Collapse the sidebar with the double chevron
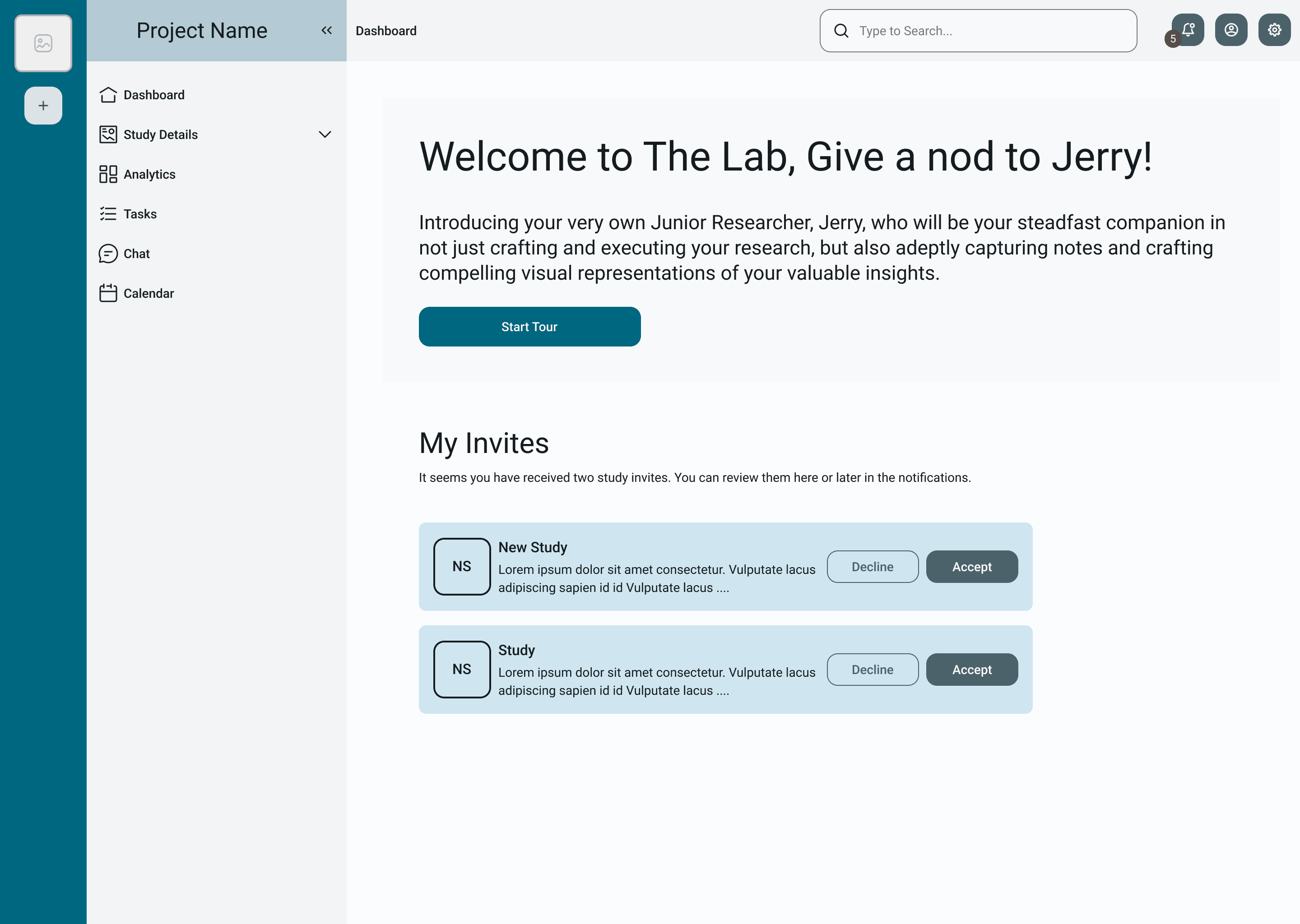 (326, 30)
